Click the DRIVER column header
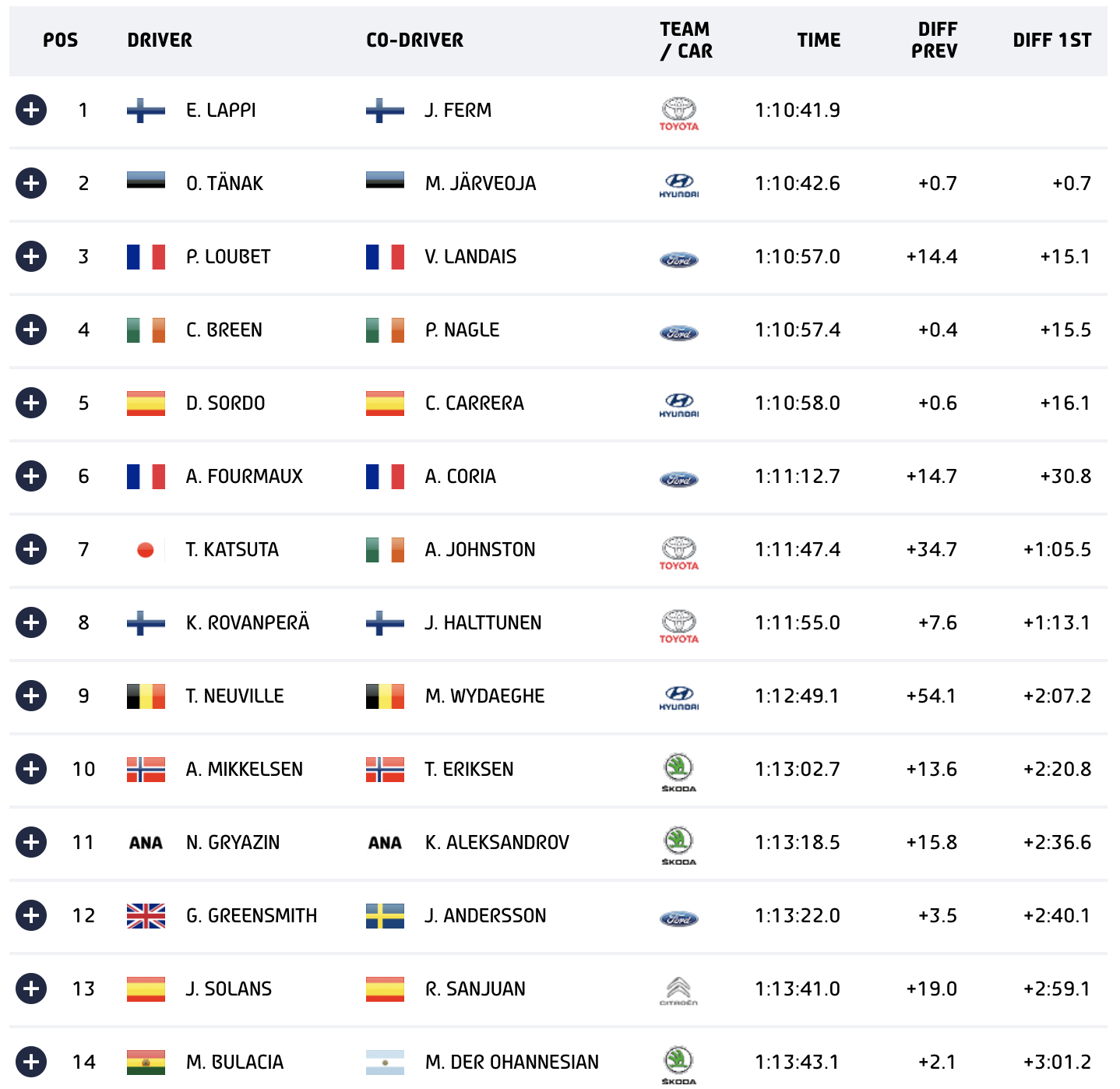The image size is (1120, 1089). pos(160,41)
